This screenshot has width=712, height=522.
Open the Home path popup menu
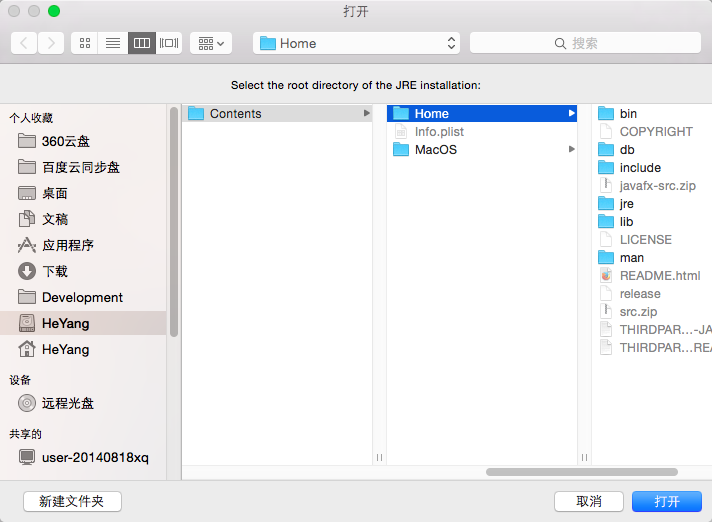(x=356, y=43)
